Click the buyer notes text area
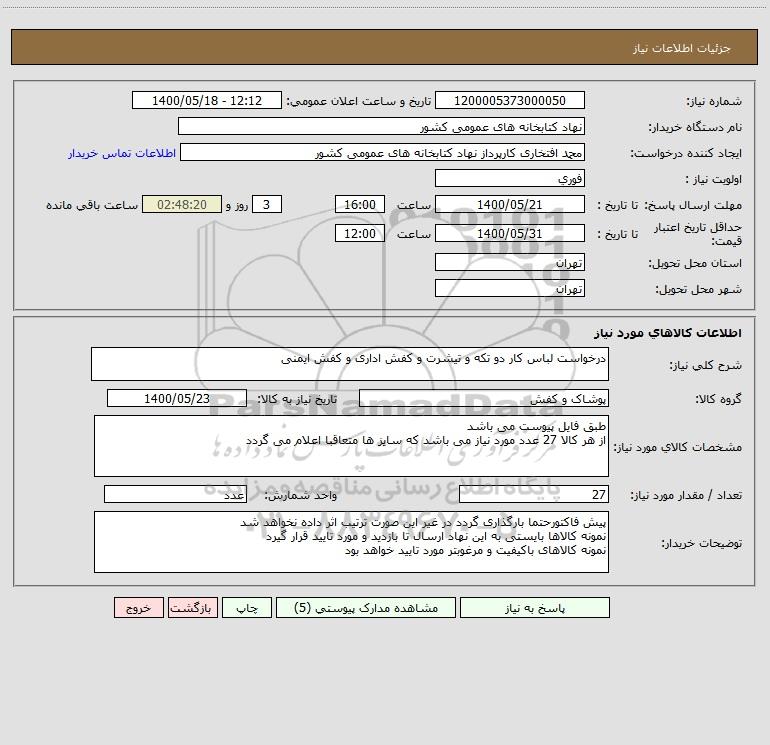Screen dimensions: 770x745 (x=351, y=542)
